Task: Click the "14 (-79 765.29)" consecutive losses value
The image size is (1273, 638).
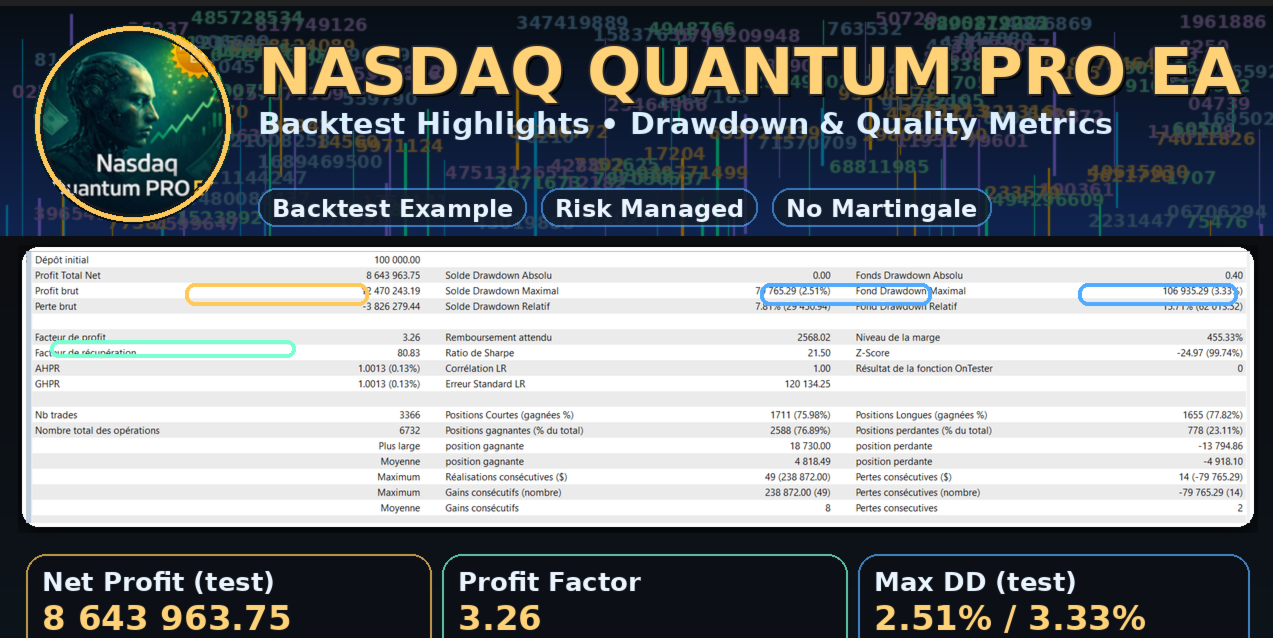Action: [x=1210, y=477]
